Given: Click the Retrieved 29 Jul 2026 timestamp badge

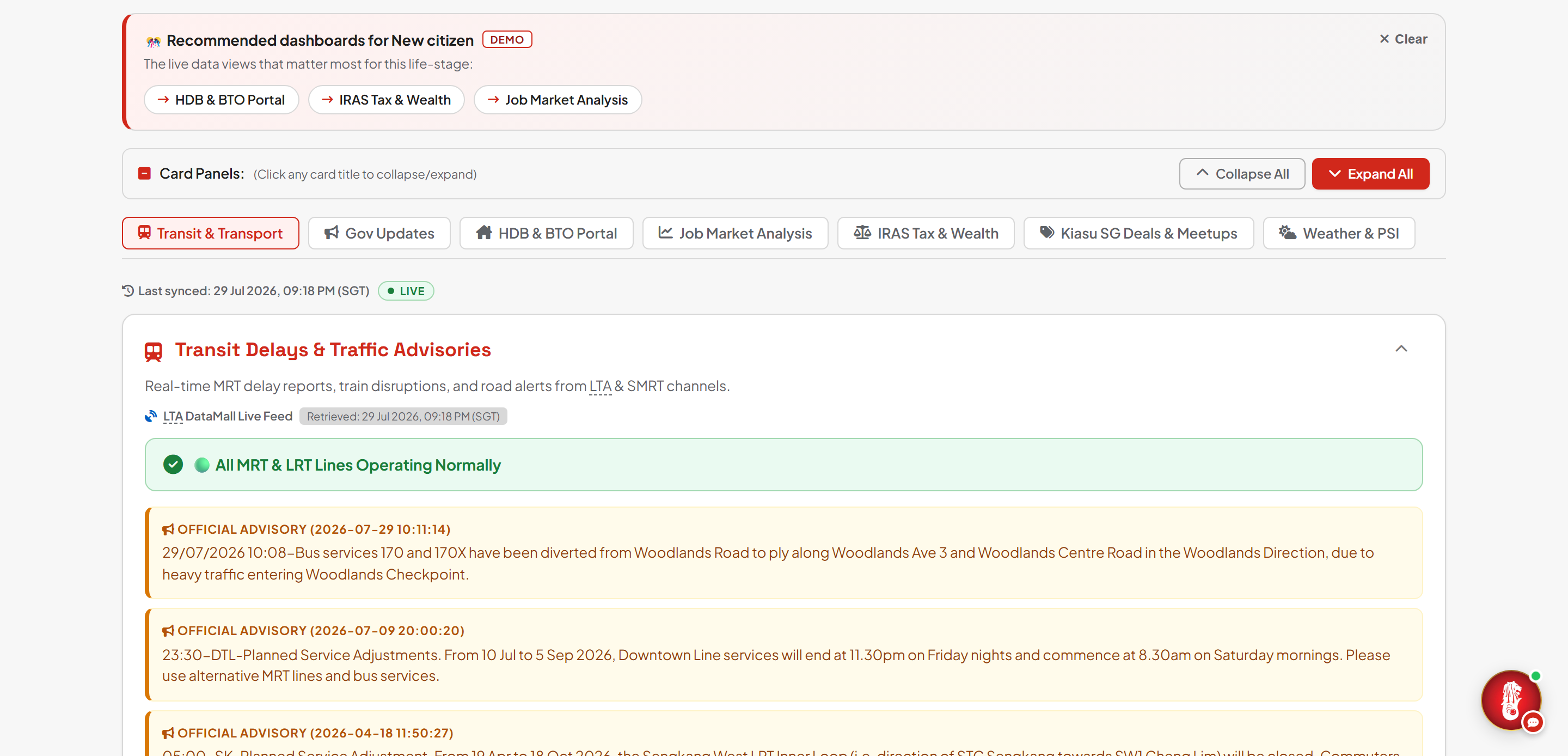Looking at the screenshot, I should click(403, 416).
